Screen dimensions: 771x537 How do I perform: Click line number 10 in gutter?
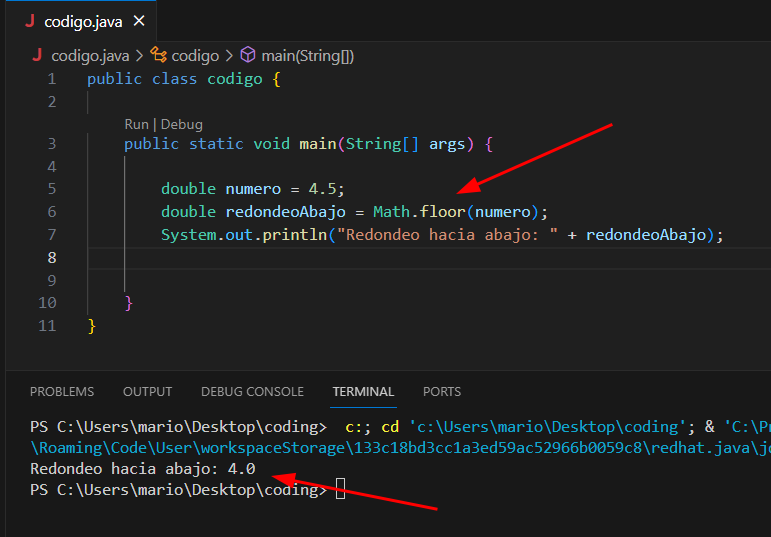click(x=48, y=303)
